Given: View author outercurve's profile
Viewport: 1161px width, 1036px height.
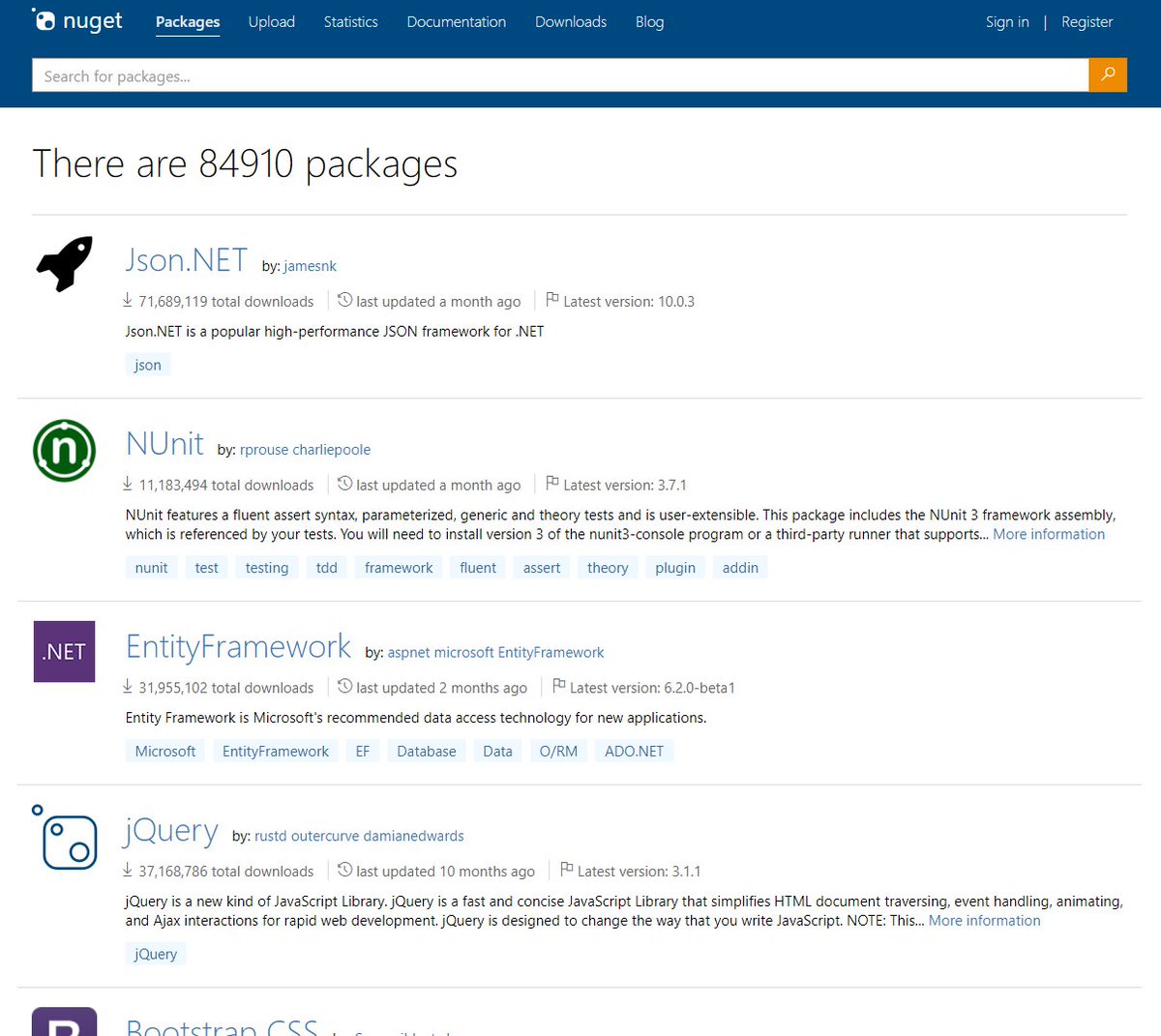Looking at the screenshot, I should tap(325, 836).
